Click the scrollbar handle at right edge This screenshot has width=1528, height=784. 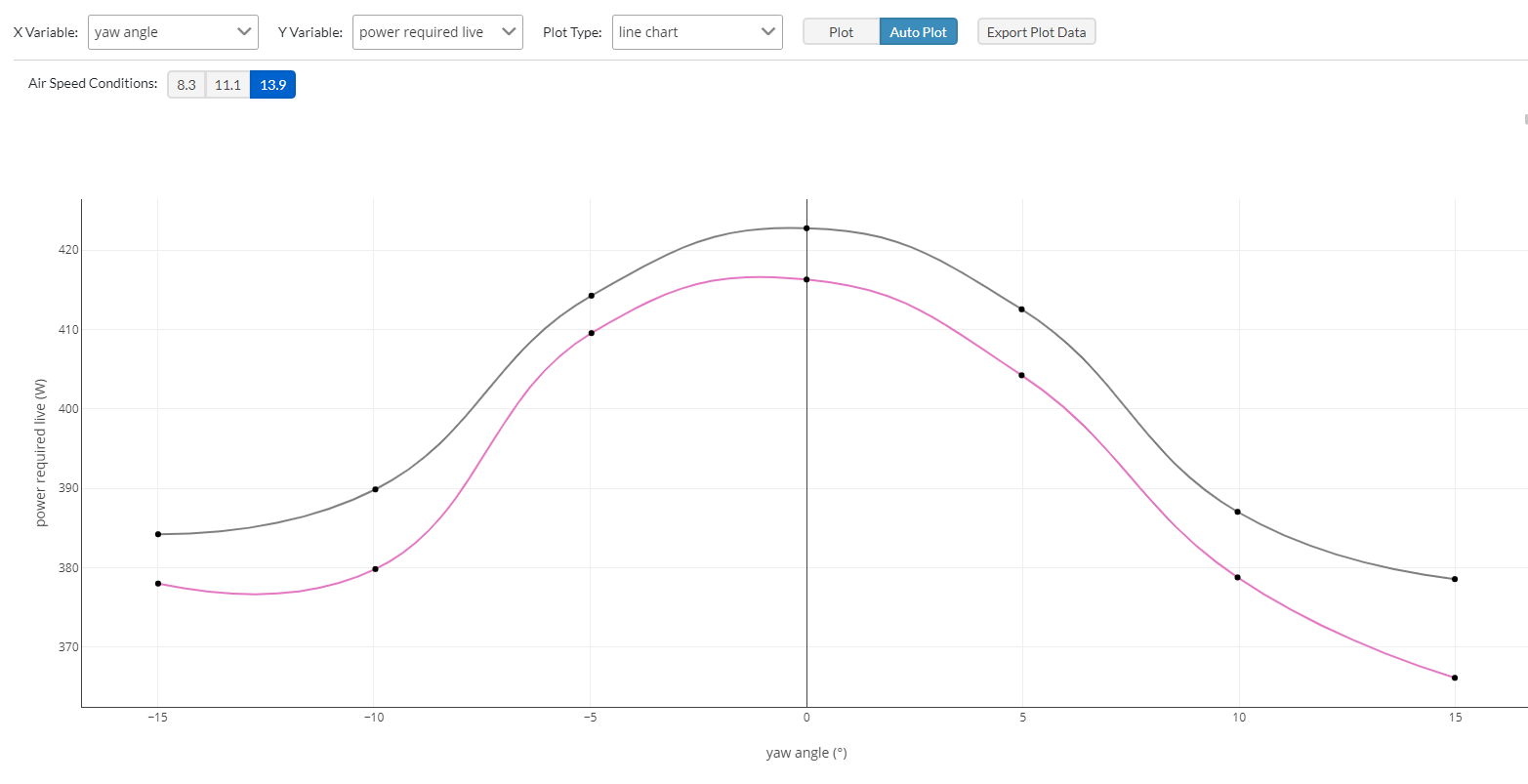[1525, 119]
